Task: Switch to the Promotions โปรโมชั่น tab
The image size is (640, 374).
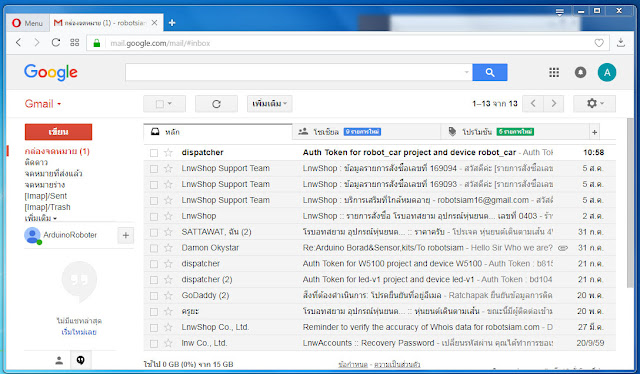Action: [x=515, y=132]
